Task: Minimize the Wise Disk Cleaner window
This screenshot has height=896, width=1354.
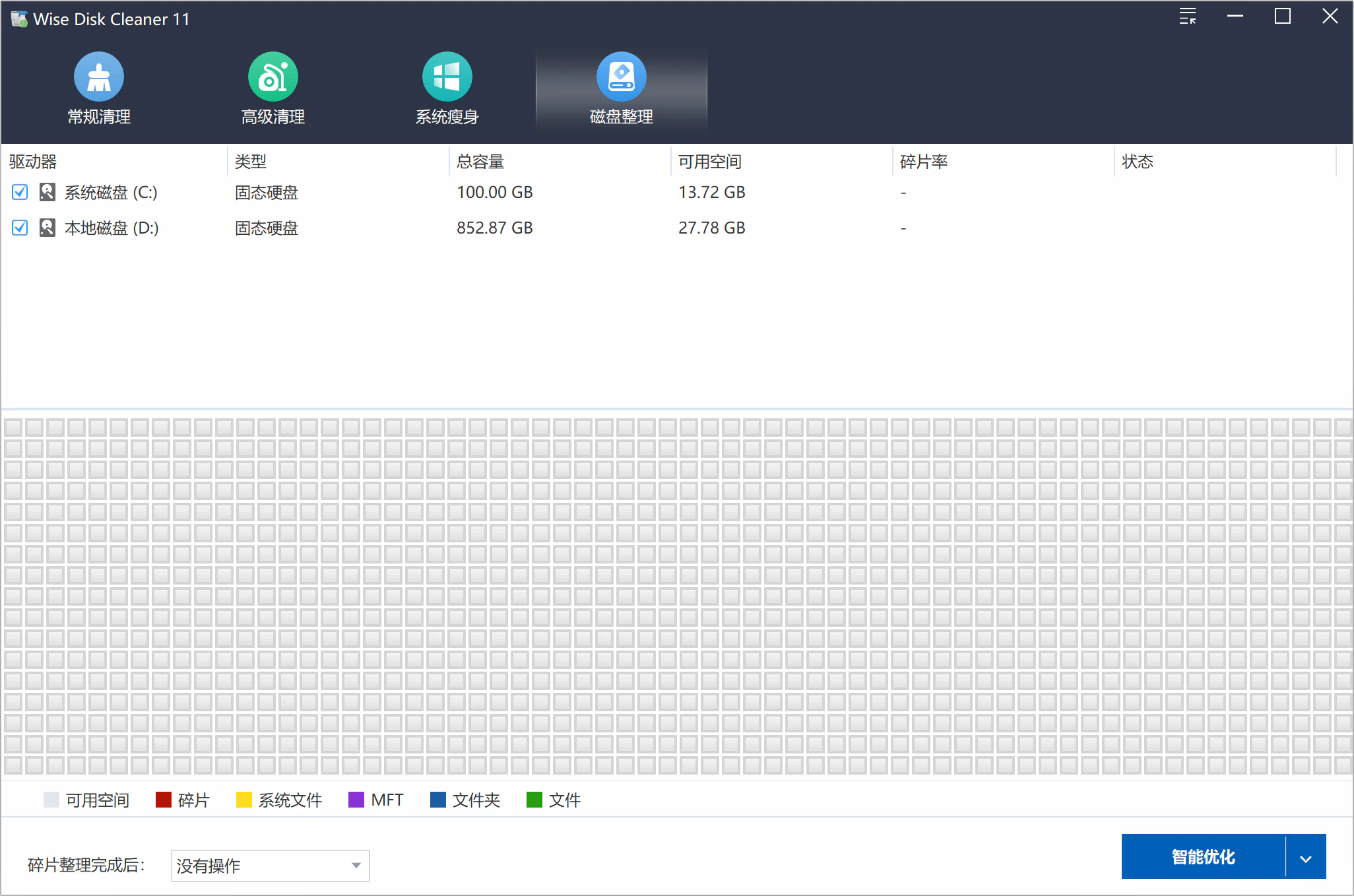Action: click(1235, 16)
